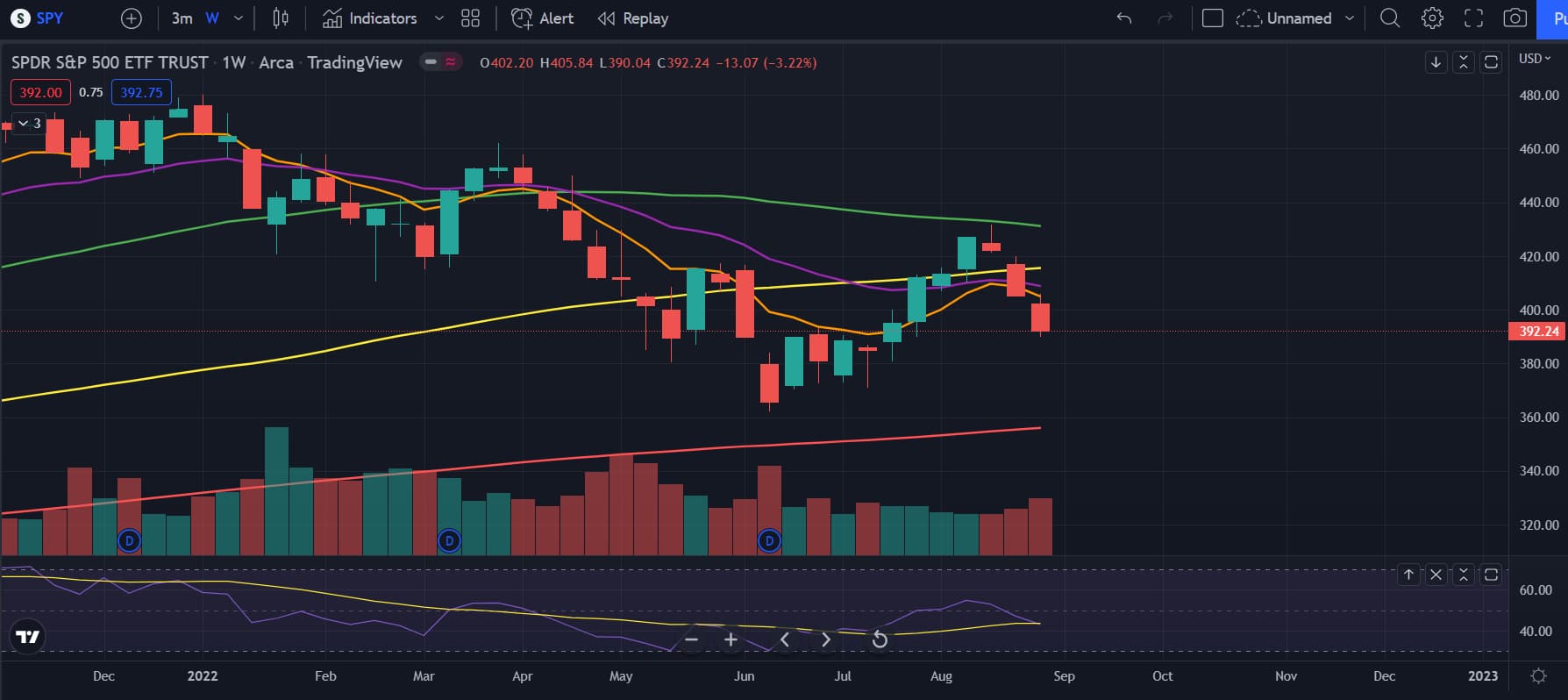Screen dimensions: 1568x700
Task: Click the TradingView logo badge
Action: 28,637
